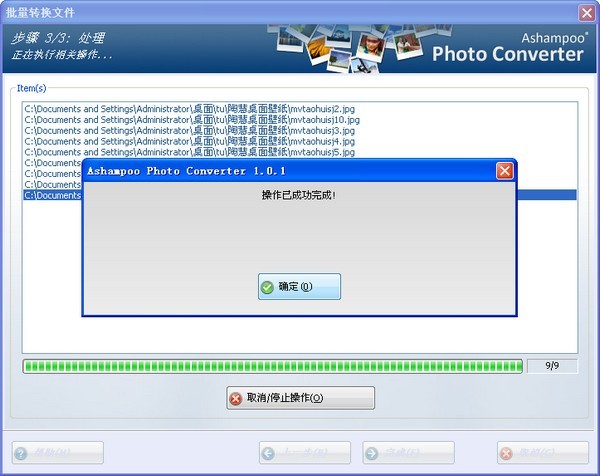This screenshot has height=476, width=600.
Task: Click the disabled cancel button at bottom right
Action: 543,453
